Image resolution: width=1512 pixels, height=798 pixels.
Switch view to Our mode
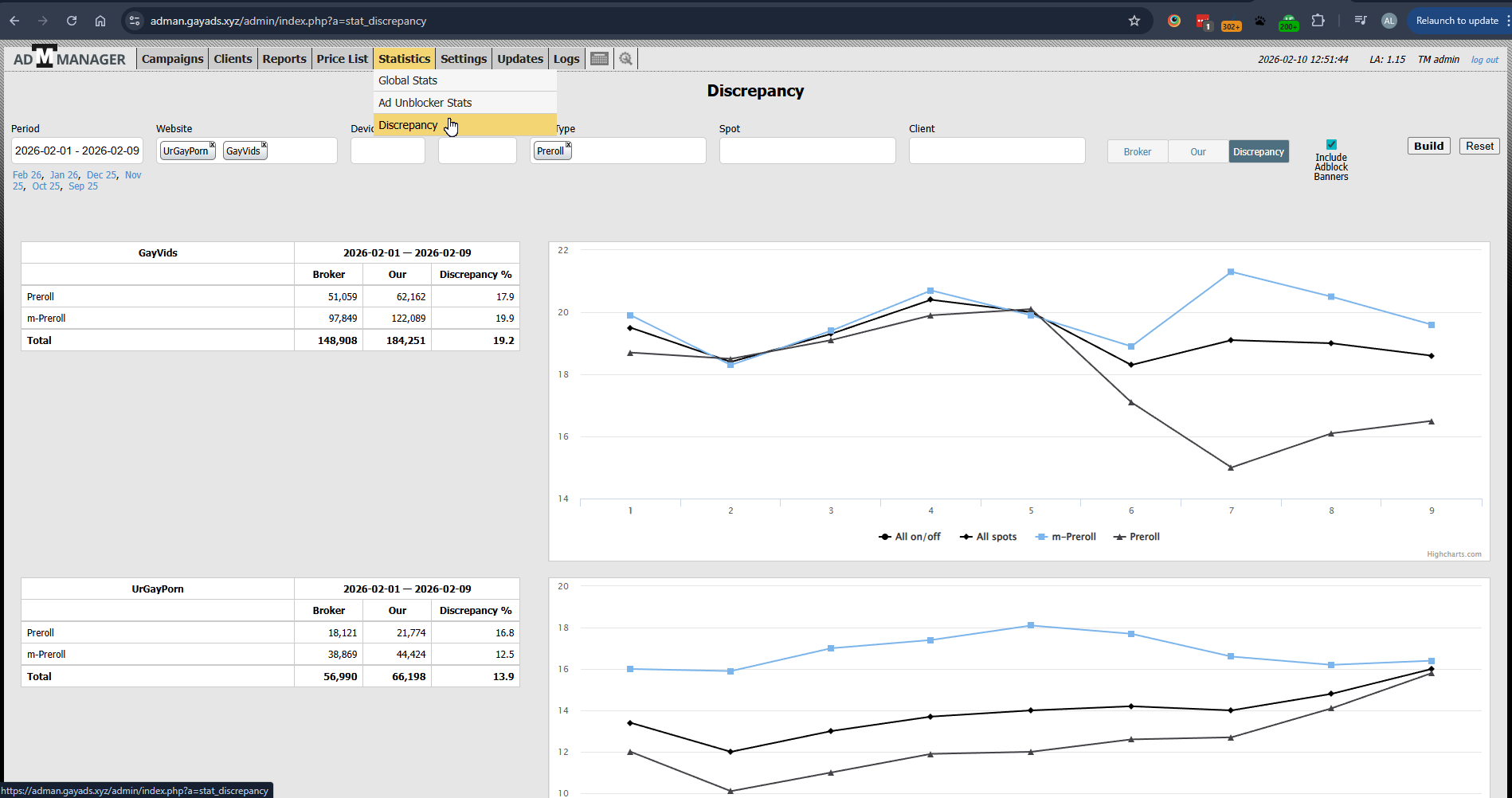pyautogui.click(x=1197, y=151)
